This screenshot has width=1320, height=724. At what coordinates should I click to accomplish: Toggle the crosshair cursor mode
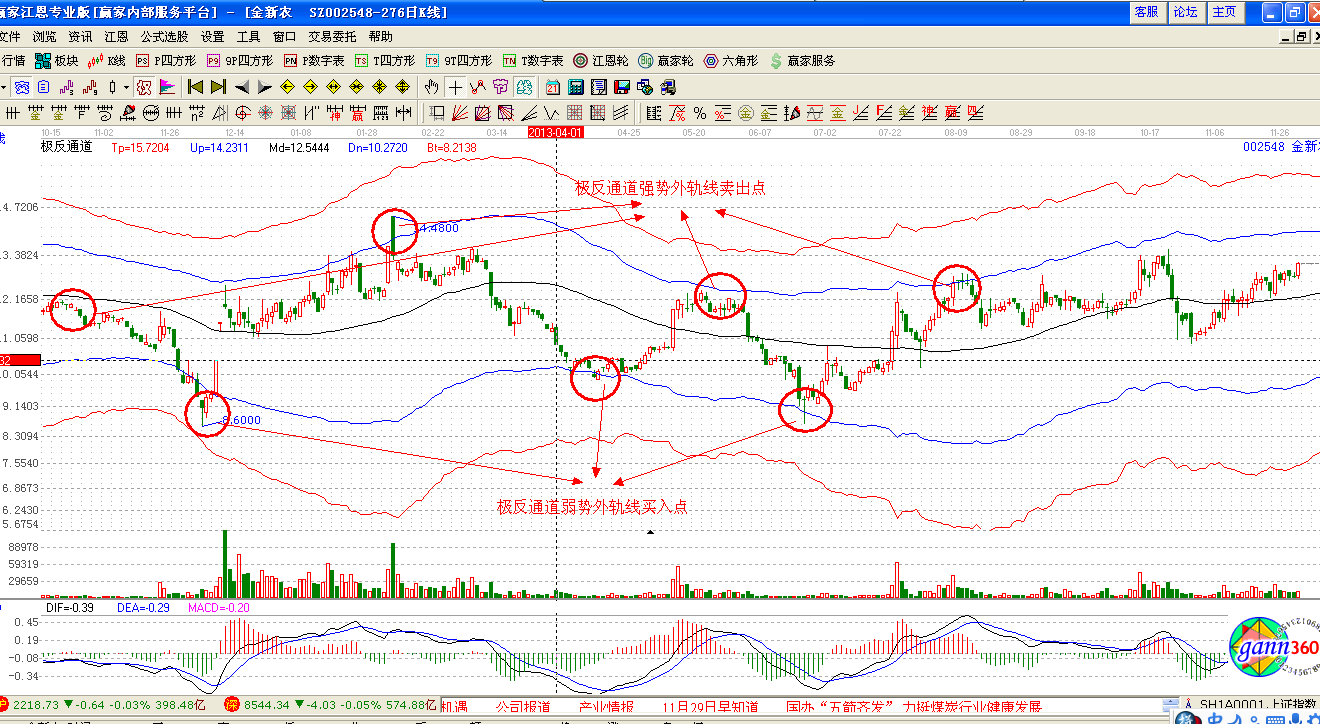456,86
